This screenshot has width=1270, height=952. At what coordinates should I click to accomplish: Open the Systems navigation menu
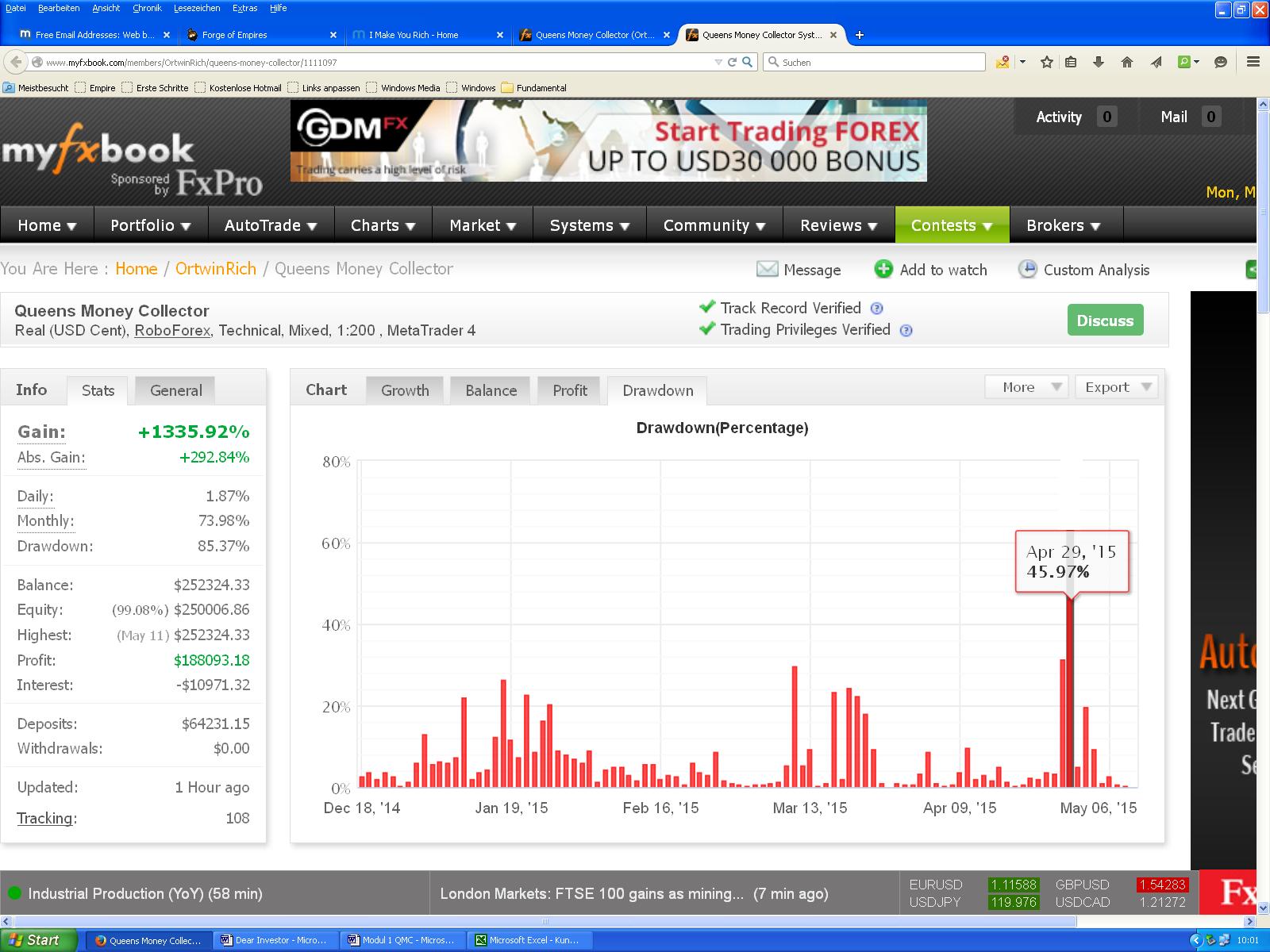pos(590,225)
